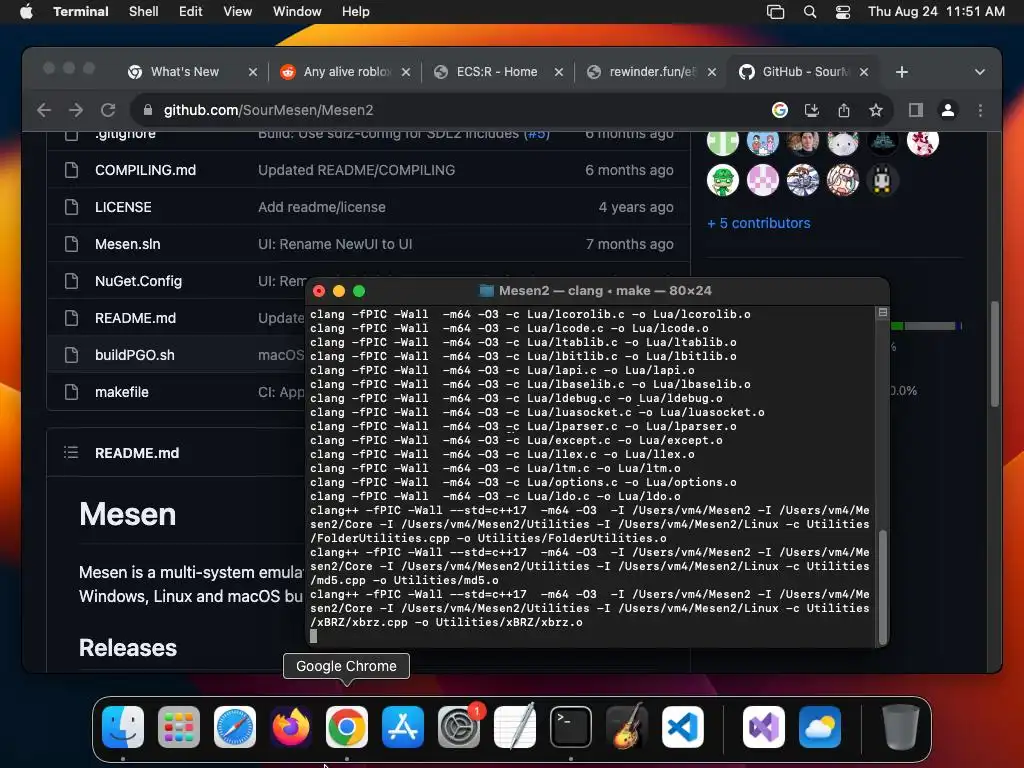Open the Window menu

click(x=297, y=12)
